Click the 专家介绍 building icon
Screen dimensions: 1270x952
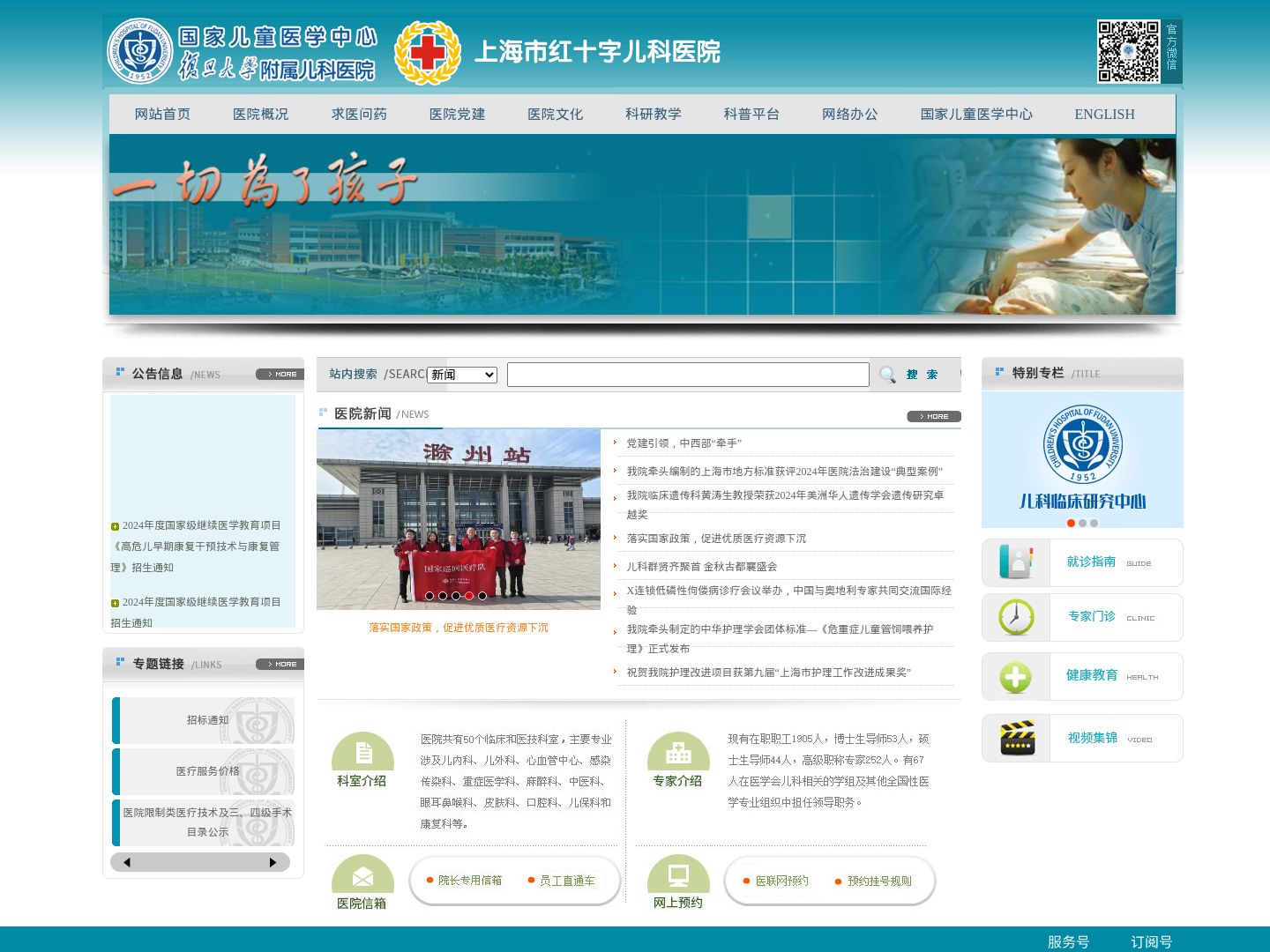(x=678, y=751)
